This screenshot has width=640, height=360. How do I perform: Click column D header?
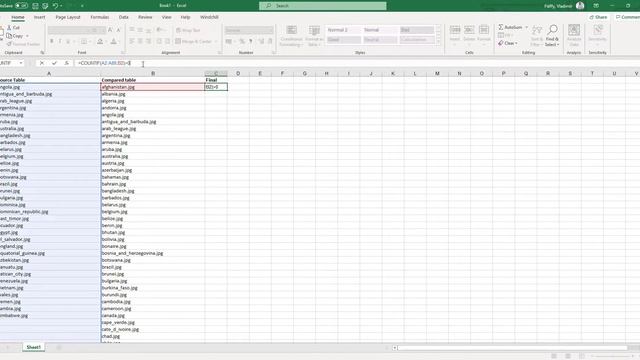238,73
